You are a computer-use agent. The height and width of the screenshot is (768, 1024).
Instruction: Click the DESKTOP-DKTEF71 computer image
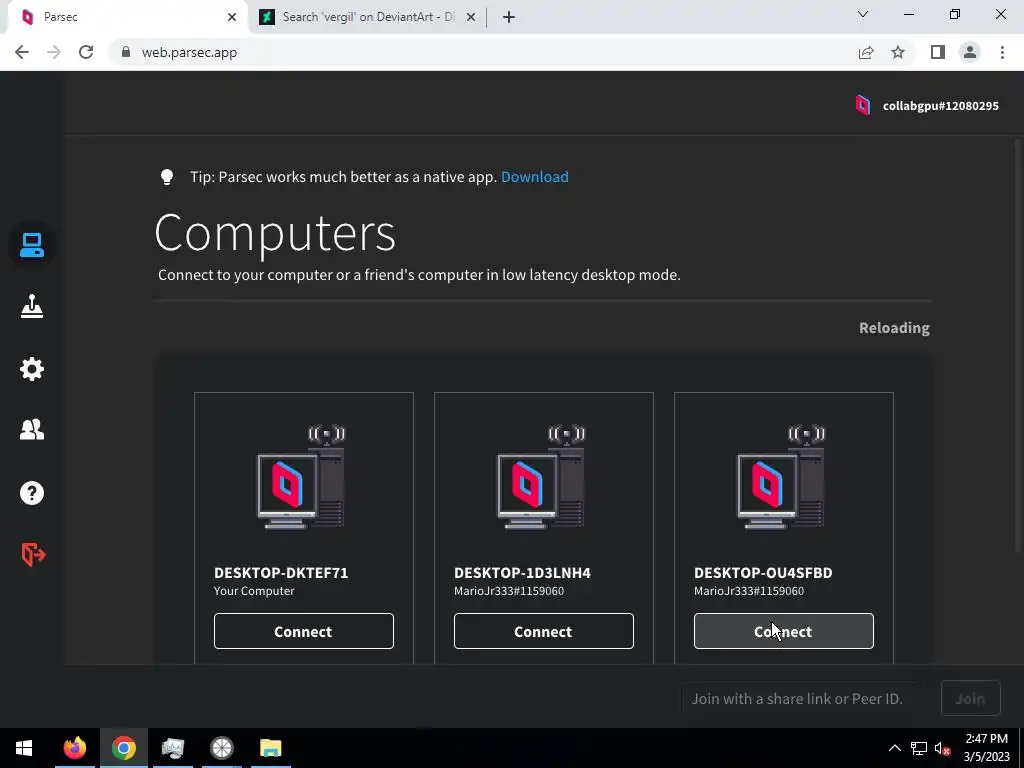coord(301,477)
